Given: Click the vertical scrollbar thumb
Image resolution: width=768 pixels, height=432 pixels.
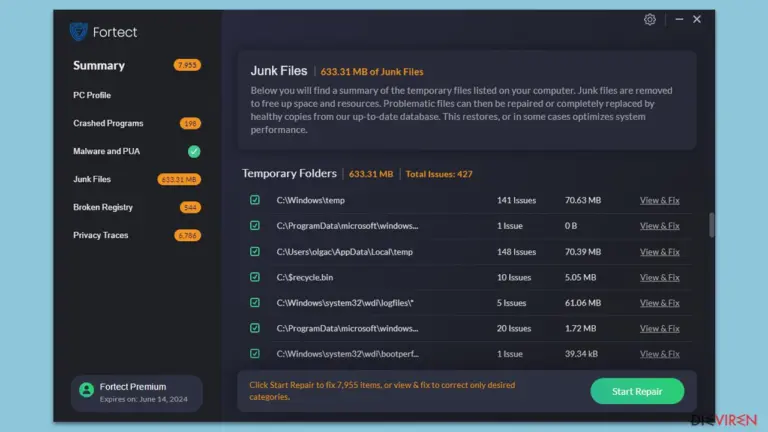Looking at the screenshot, I should [x=711, y=225].
